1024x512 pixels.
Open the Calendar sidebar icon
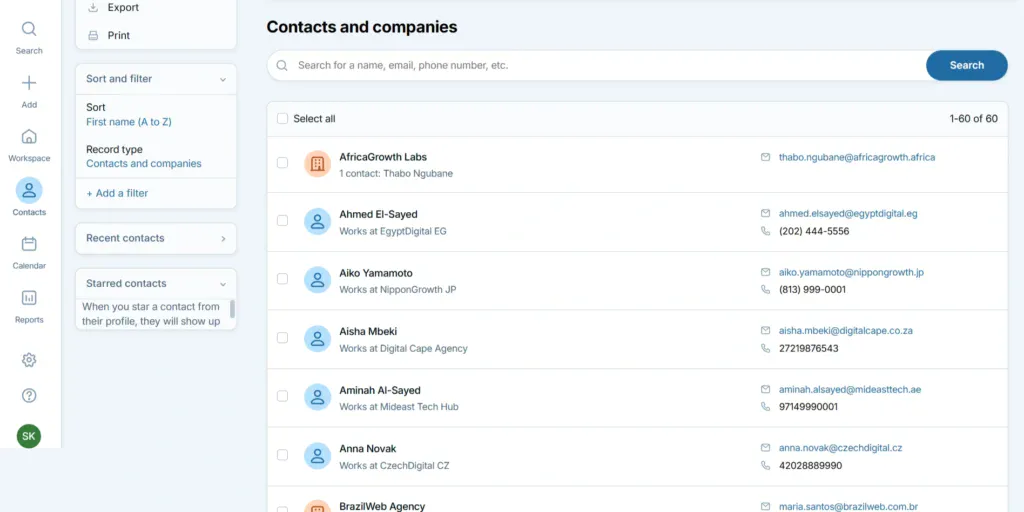click(29, 244)
